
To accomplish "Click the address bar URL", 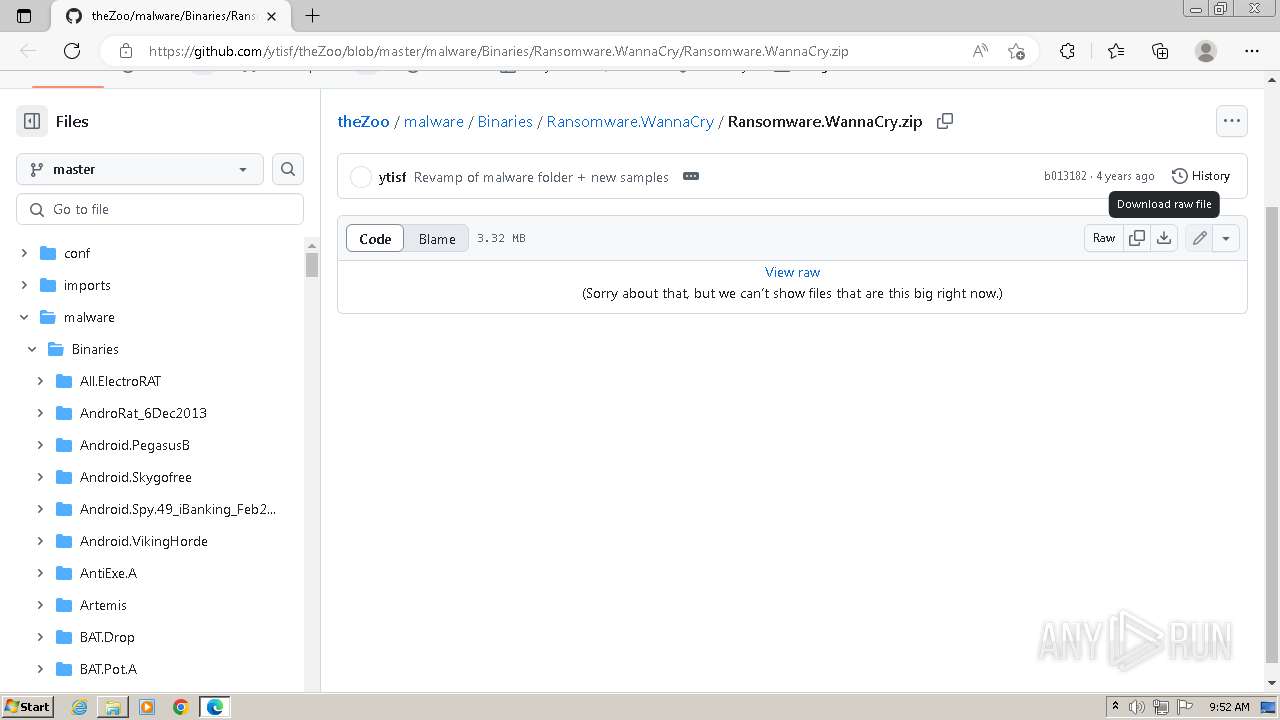I will (498, 51).
